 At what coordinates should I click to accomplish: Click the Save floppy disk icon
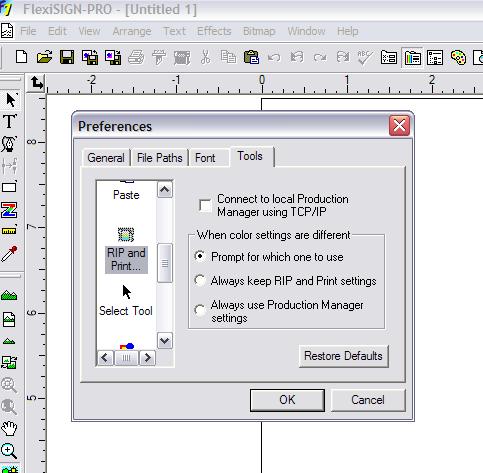tap(67, 57)
